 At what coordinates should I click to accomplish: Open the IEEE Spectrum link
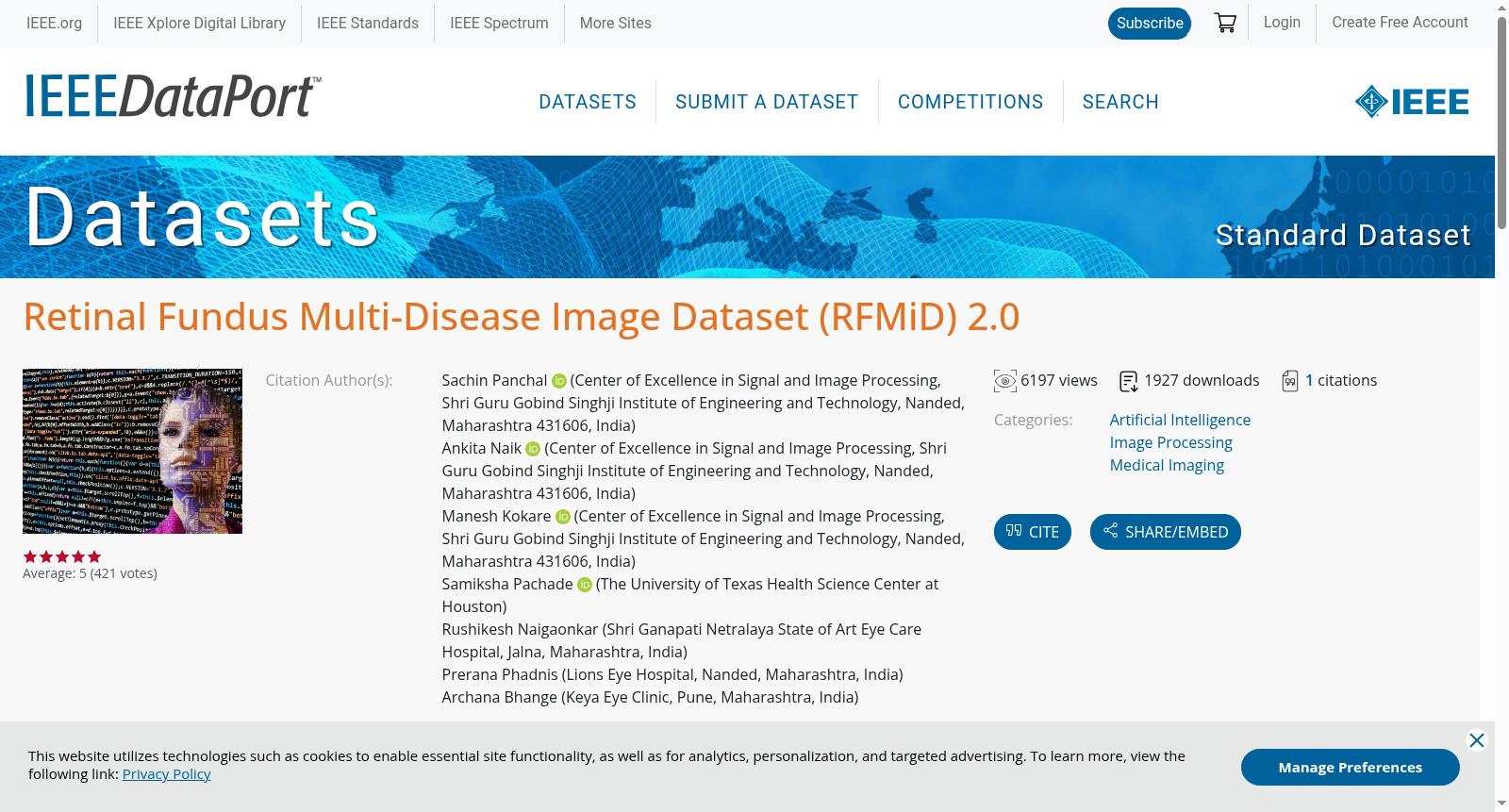(x=499, y=23)
